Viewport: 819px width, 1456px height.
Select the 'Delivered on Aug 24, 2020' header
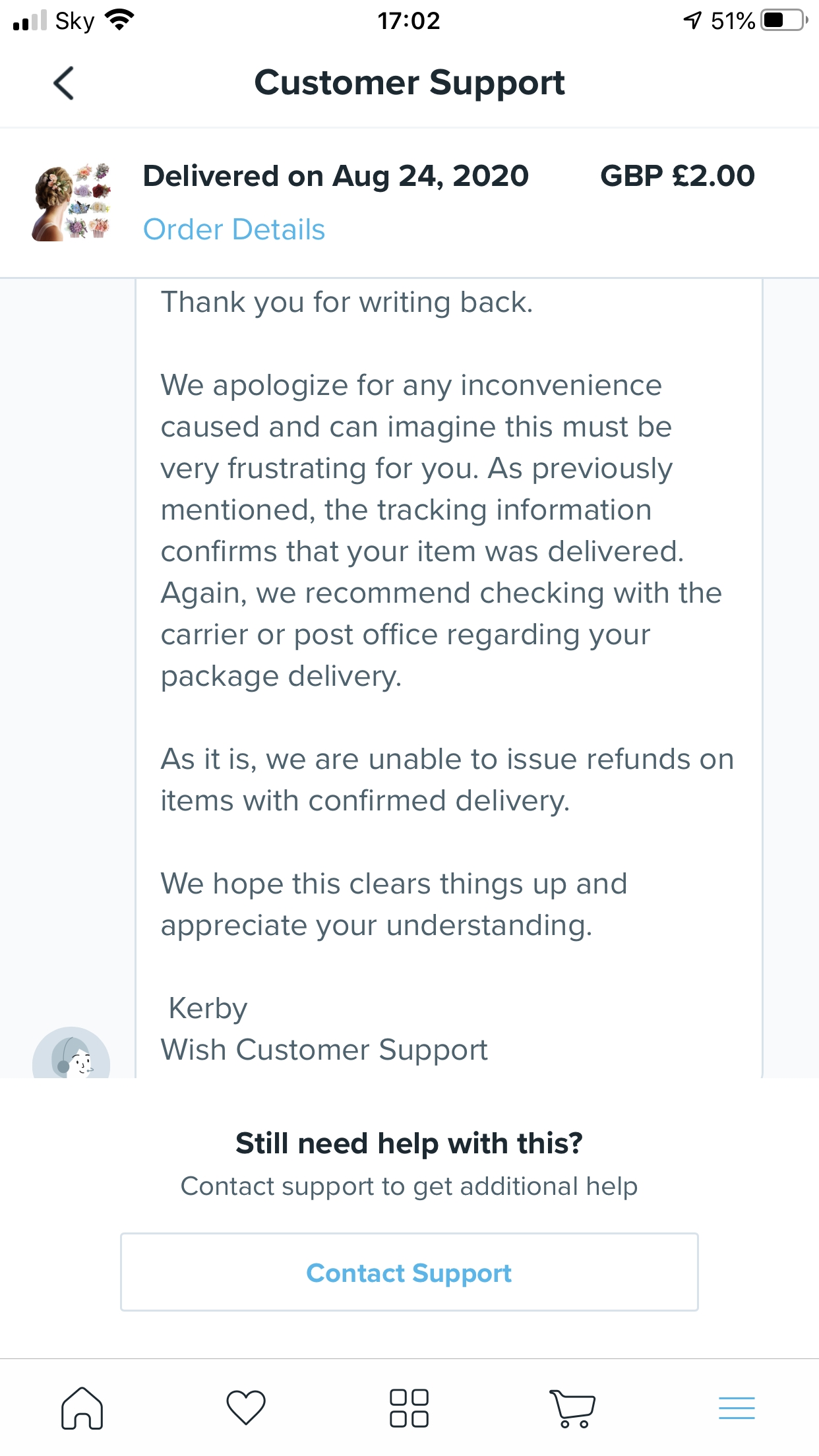point(335,175)
